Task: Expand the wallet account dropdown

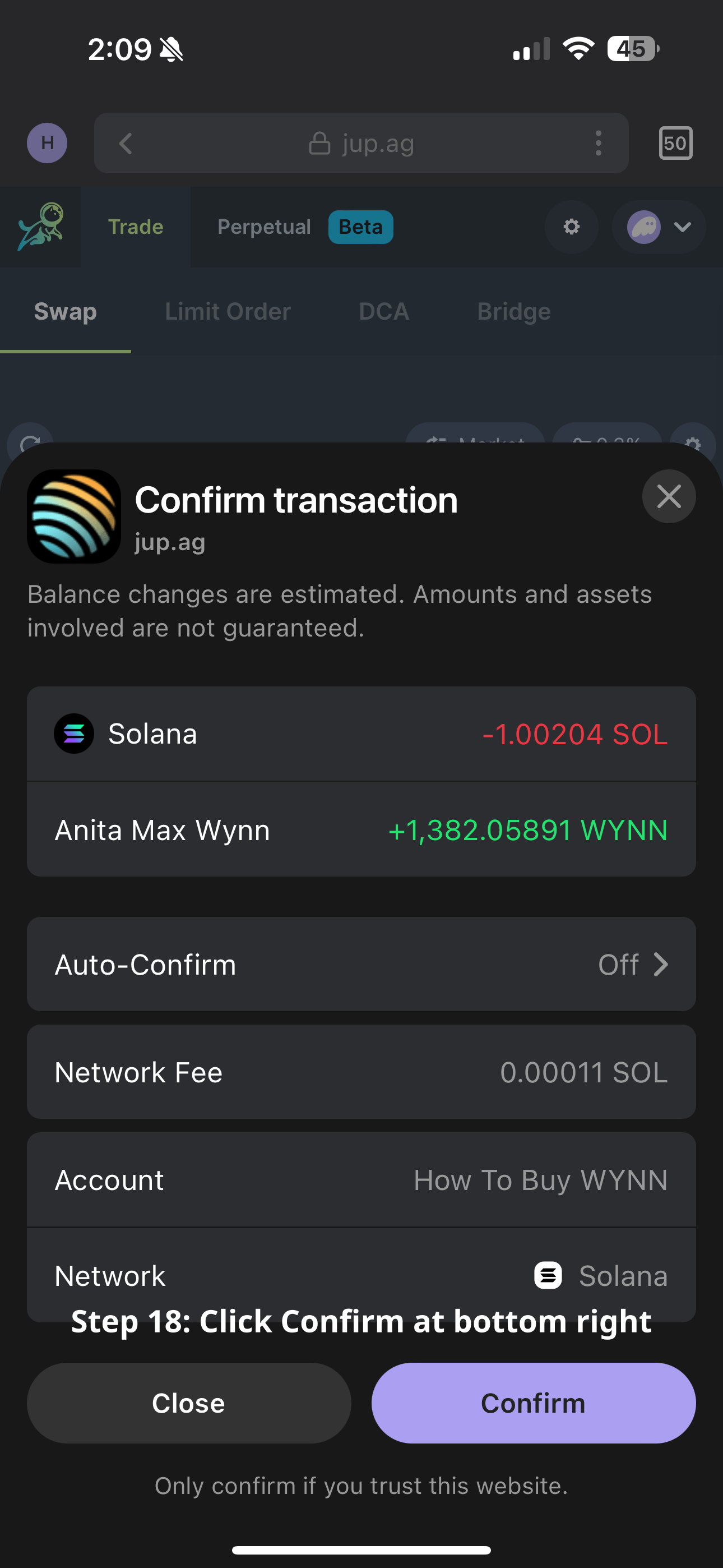Action: click(659, 227)
